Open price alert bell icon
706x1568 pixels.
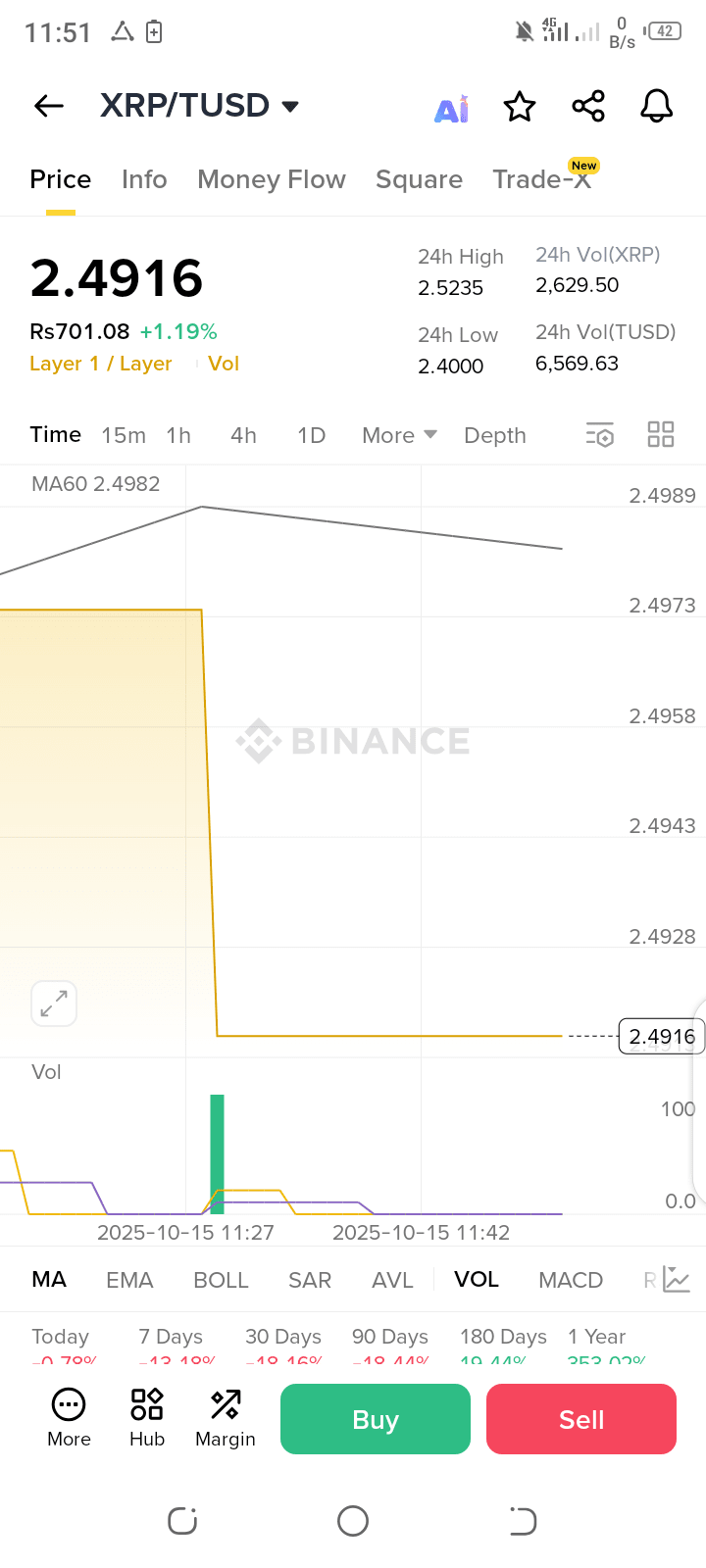tap(657, 106)
